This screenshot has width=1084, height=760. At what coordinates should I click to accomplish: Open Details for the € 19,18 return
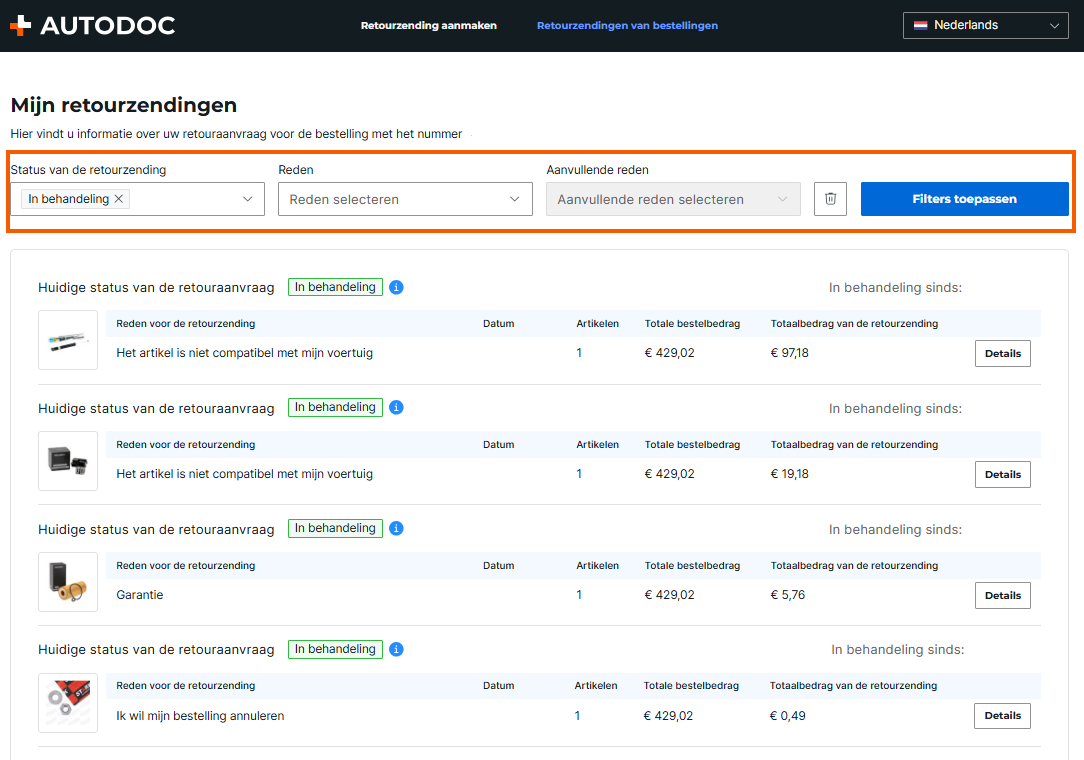coord(1002,475)
